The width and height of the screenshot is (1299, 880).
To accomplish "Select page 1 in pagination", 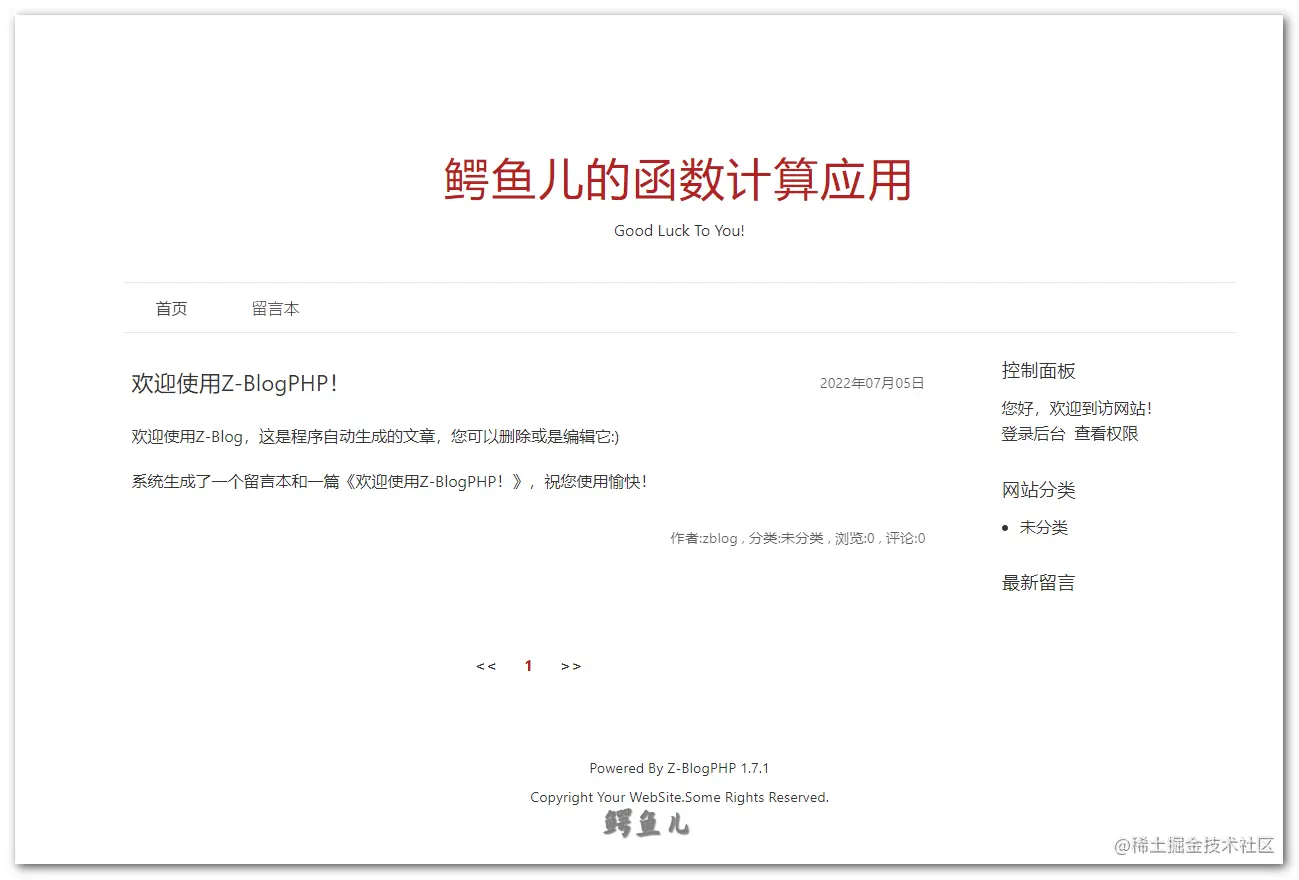I will [528, 666].
